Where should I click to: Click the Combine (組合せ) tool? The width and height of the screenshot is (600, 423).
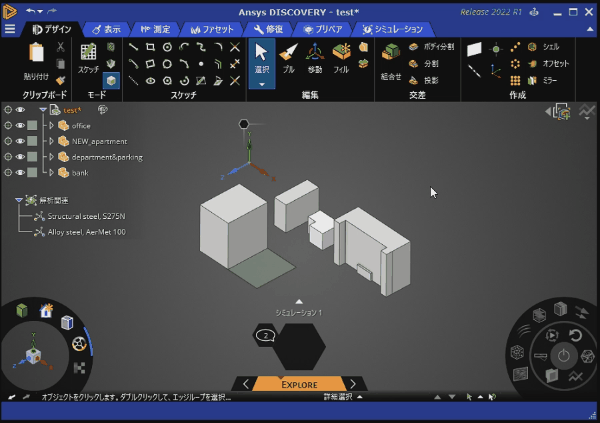(x=391, y=62)
